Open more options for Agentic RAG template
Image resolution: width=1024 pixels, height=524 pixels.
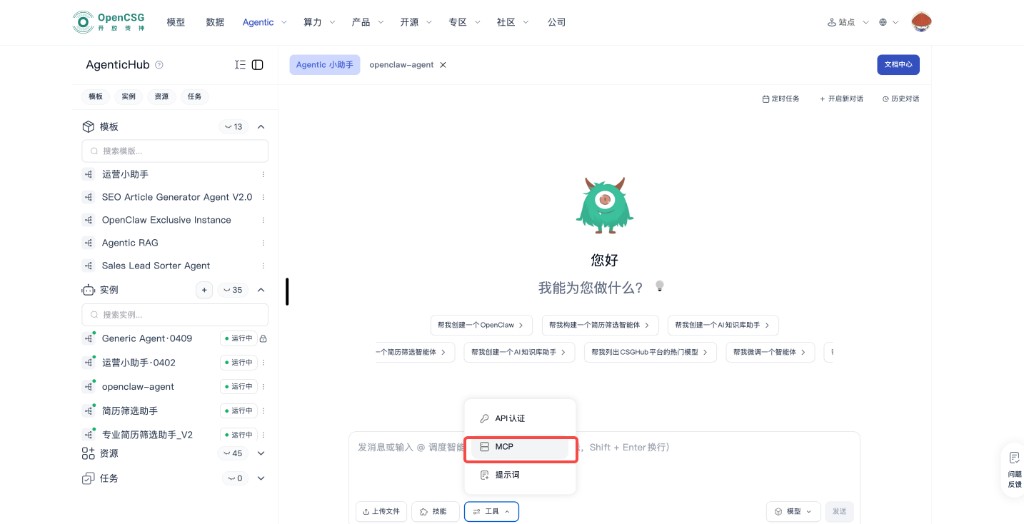[263, 243]
